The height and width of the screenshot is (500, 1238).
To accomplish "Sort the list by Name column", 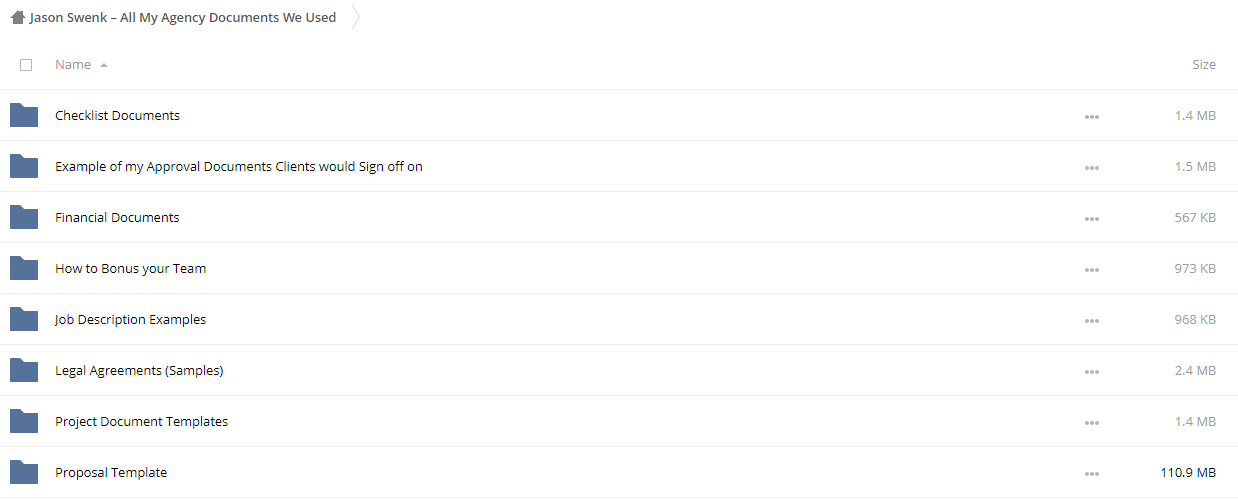I will (73, 65).
